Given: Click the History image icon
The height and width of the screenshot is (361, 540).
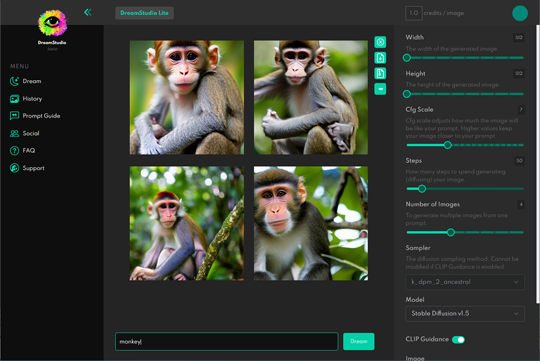Looking at the screenshot, I should coord(14,99).
